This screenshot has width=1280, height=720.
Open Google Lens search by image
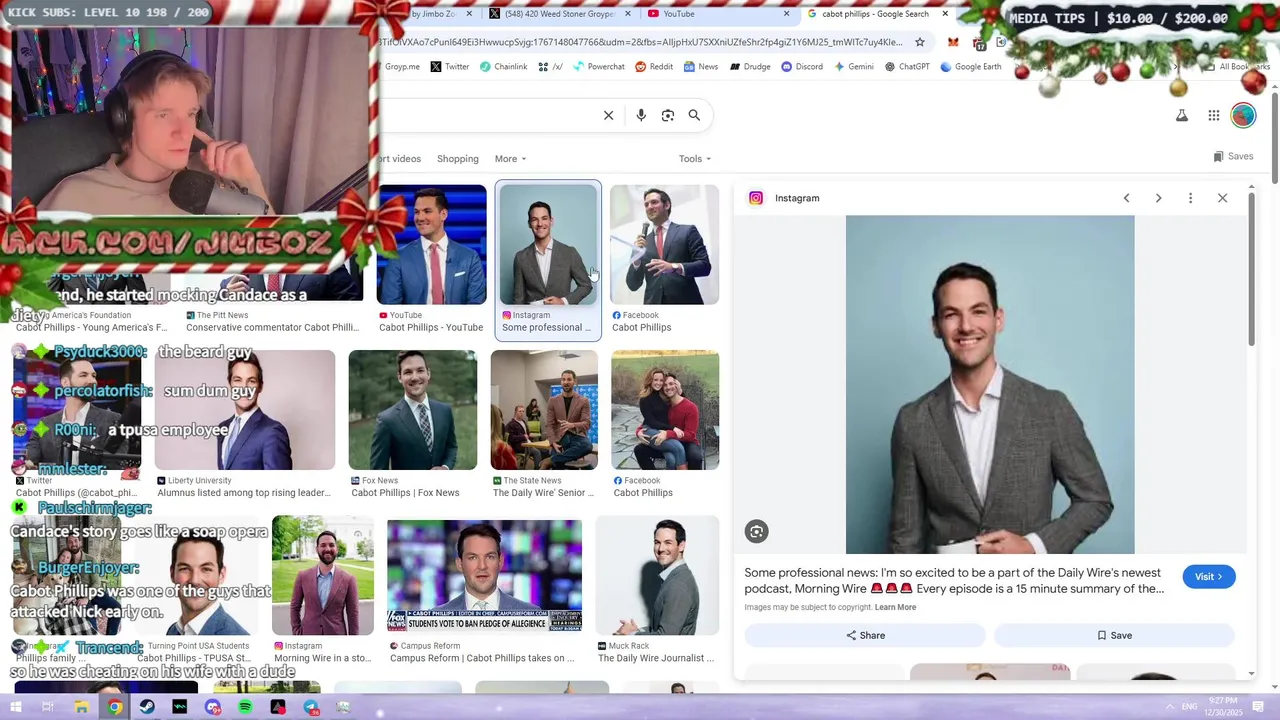(x=668, y=115)
